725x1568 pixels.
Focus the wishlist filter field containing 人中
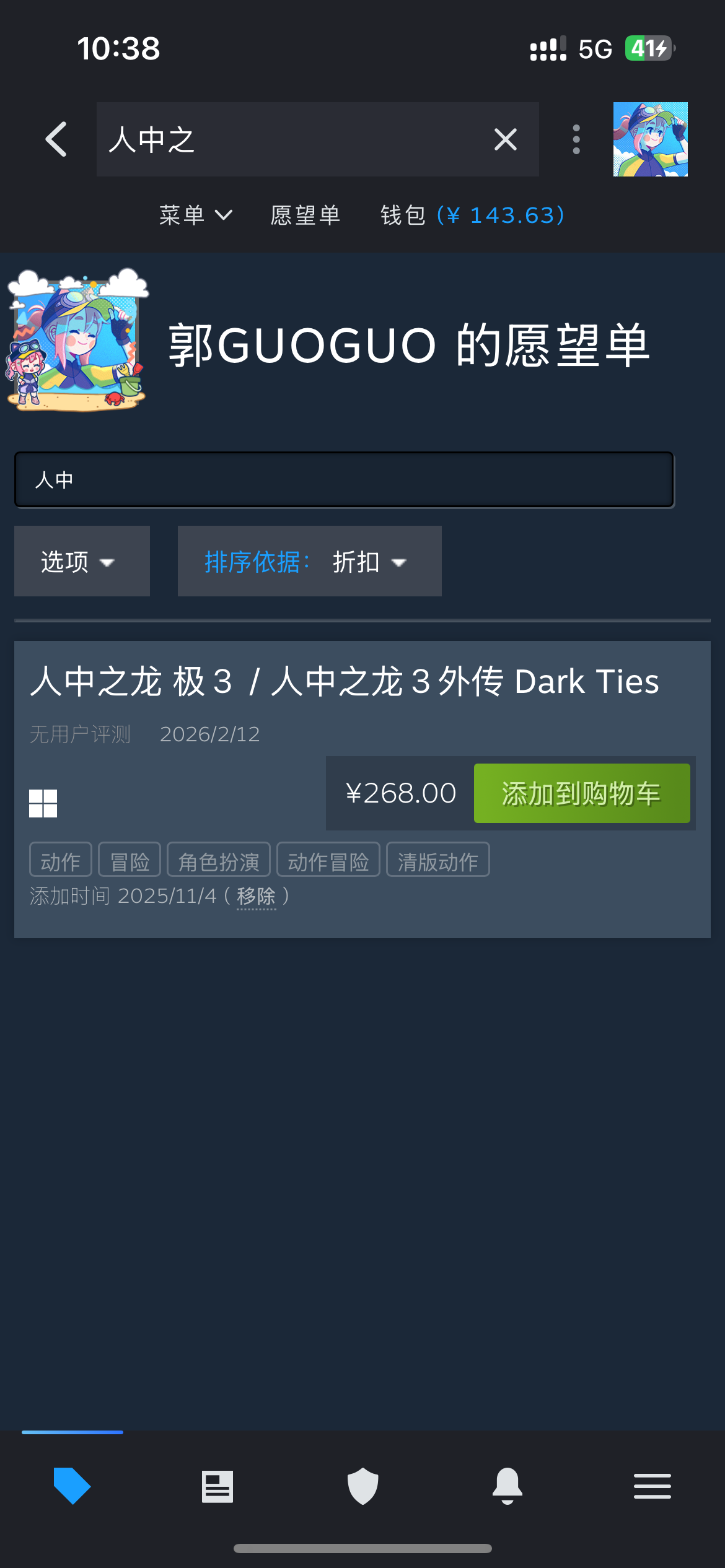[x=344, y=480]
